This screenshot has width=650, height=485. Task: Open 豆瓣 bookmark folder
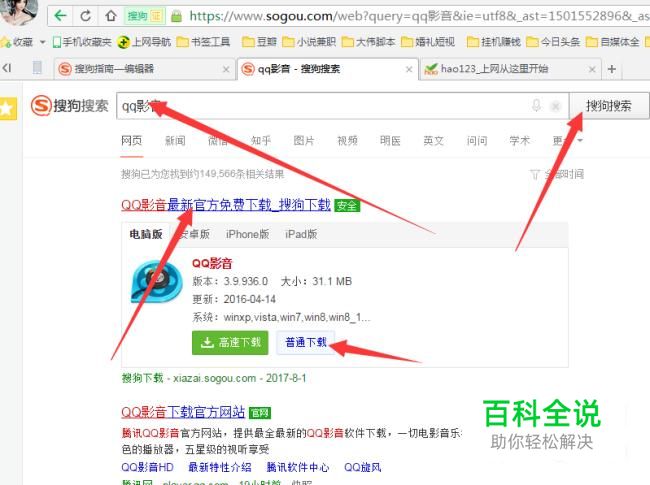click(260, 42)
